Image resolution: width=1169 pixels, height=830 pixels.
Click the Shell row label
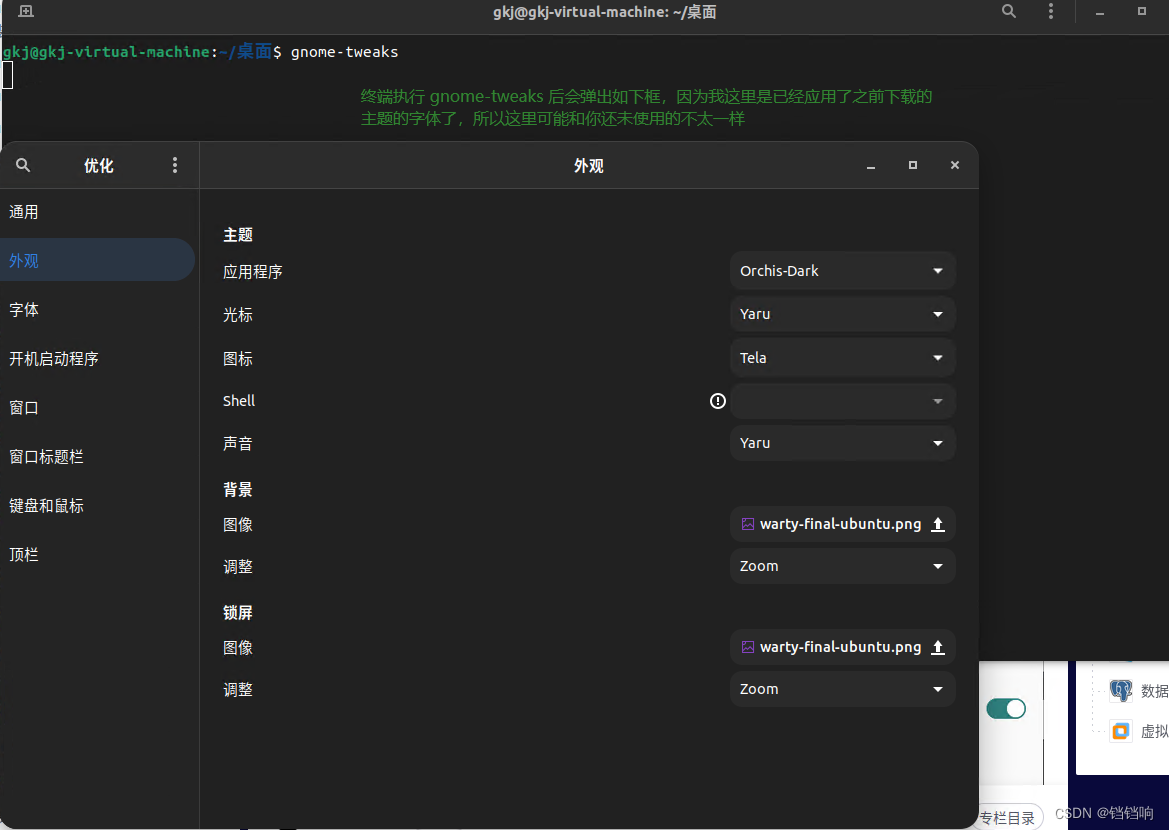tap(239, 401)
